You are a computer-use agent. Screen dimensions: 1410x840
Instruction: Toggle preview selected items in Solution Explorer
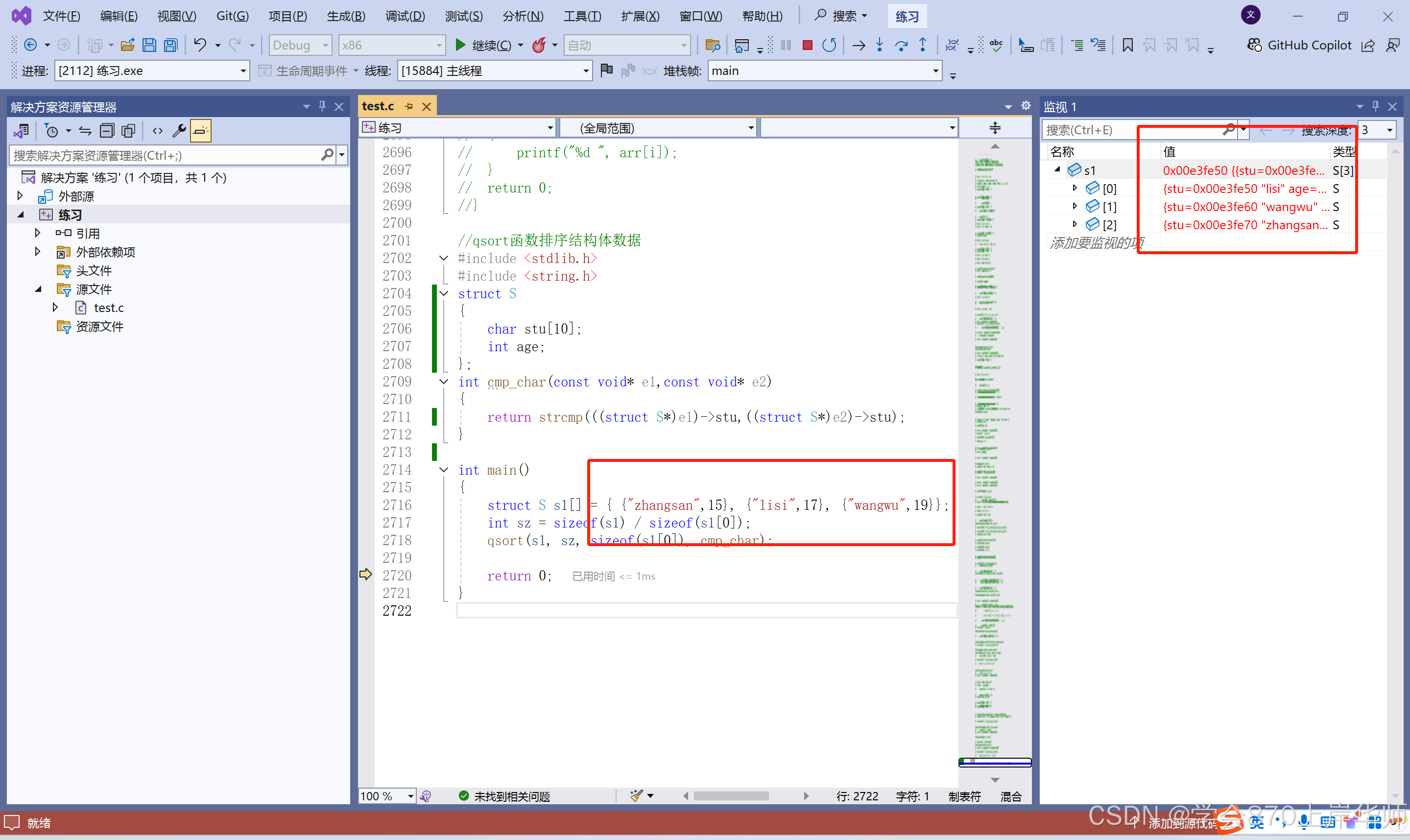click(200, 131)
